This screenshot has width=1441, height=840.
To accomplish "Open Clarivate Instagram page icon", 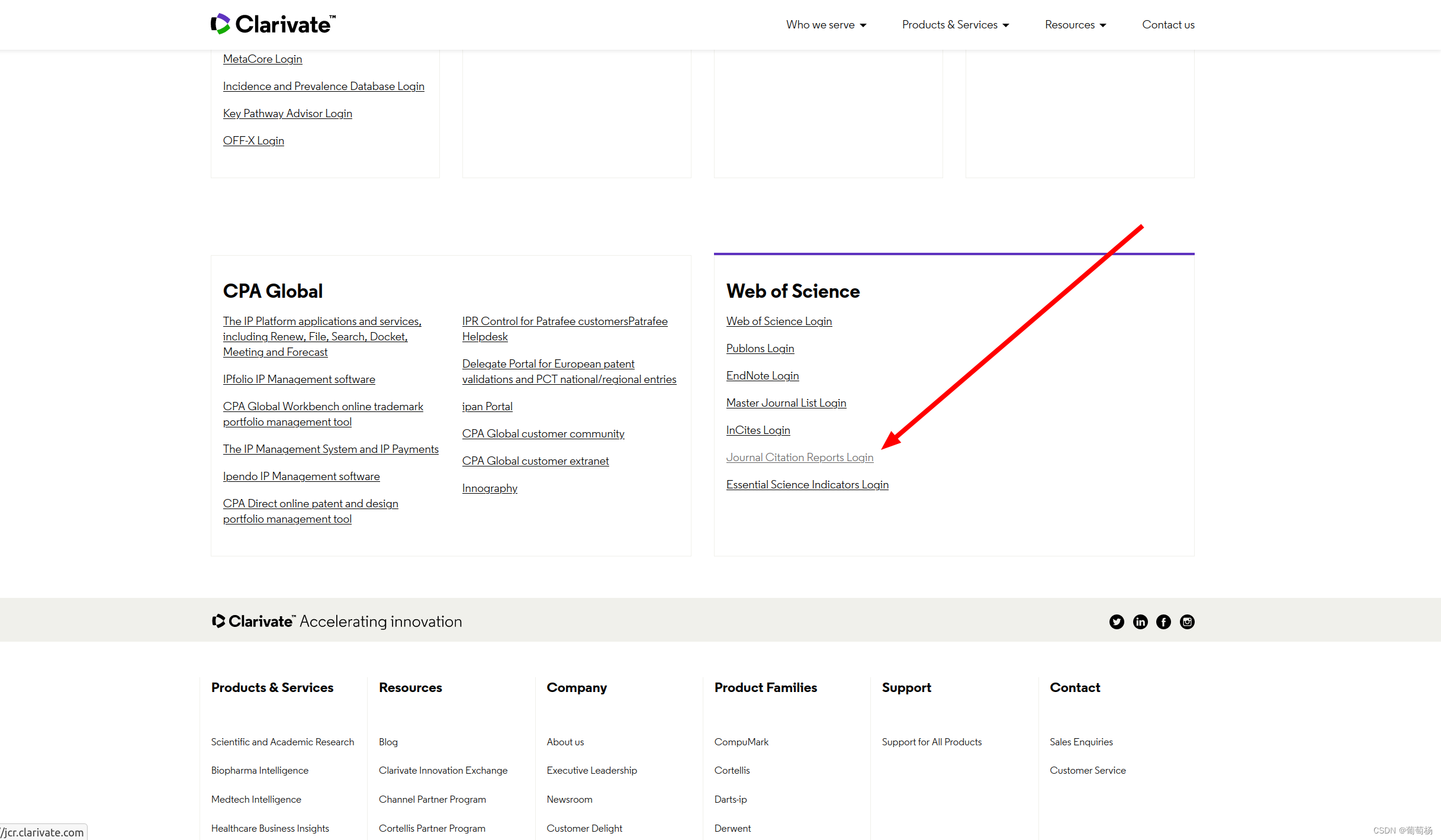I will [1187, 622].
